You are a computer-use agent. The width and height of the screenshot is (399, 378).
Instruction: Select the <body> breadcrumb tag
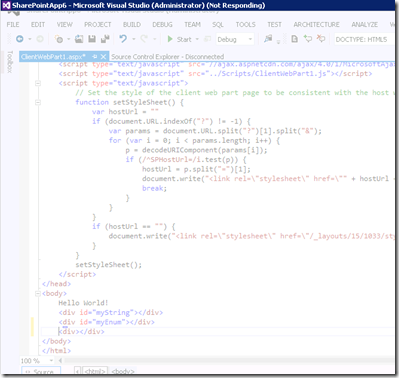coord(123,371)
